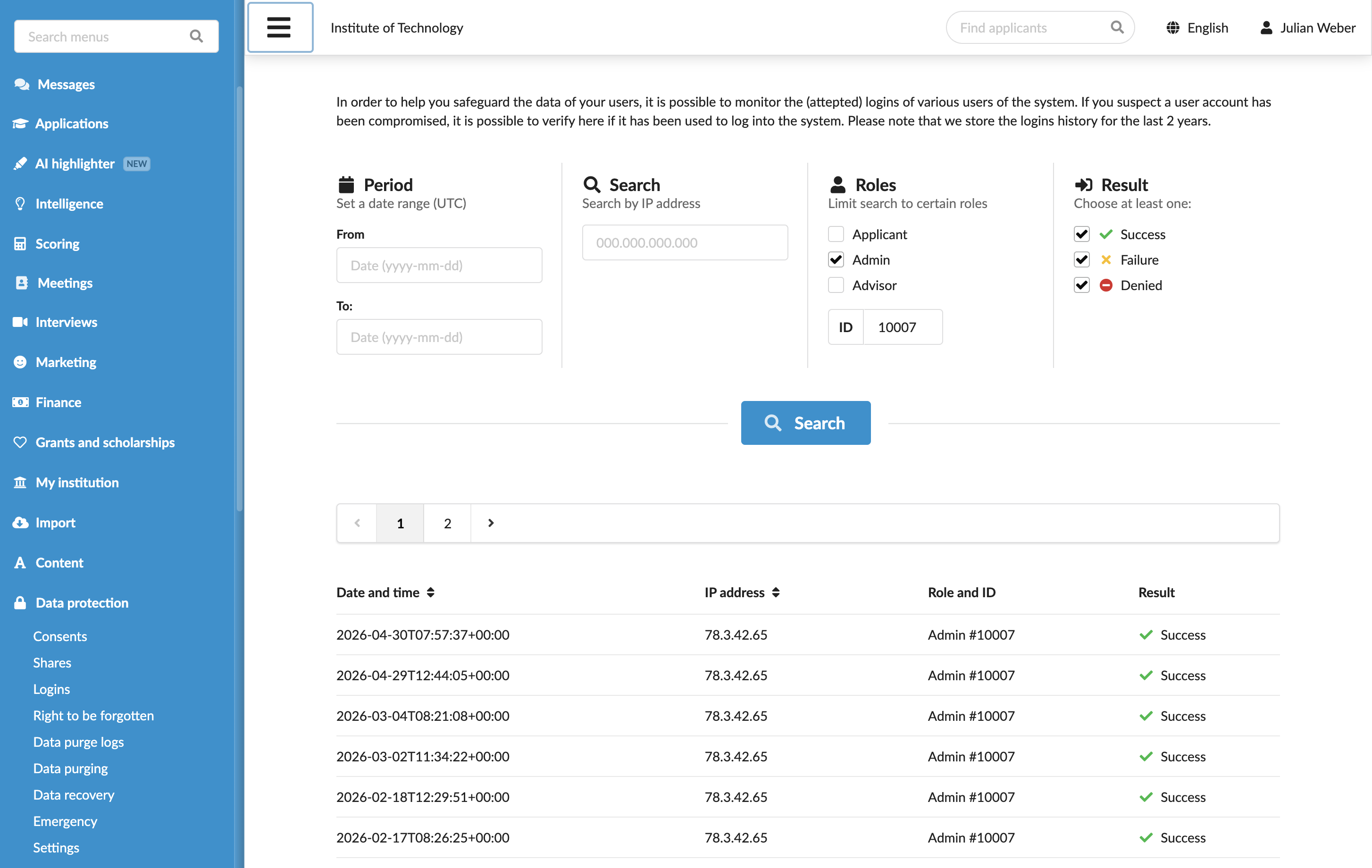Viewport: 1372px width, 868px height.
Task: Click the Scoring calculator icon
Action: pyautogui.click(x=20, y=243)
